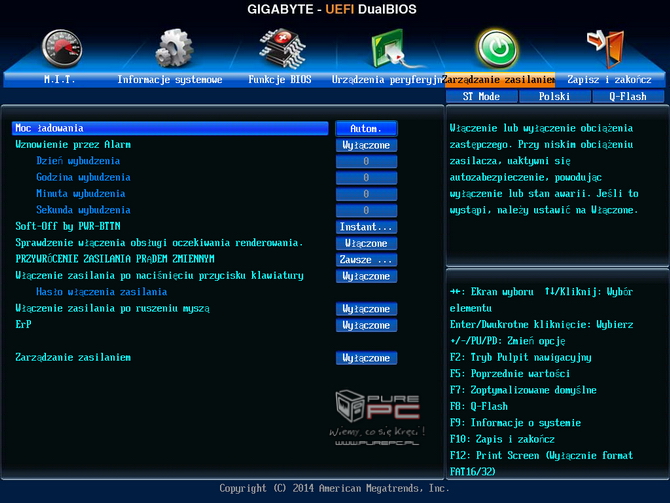Toggle ErP Wyłączone value
Screen dimensions: 670x503
pos(366,325)
